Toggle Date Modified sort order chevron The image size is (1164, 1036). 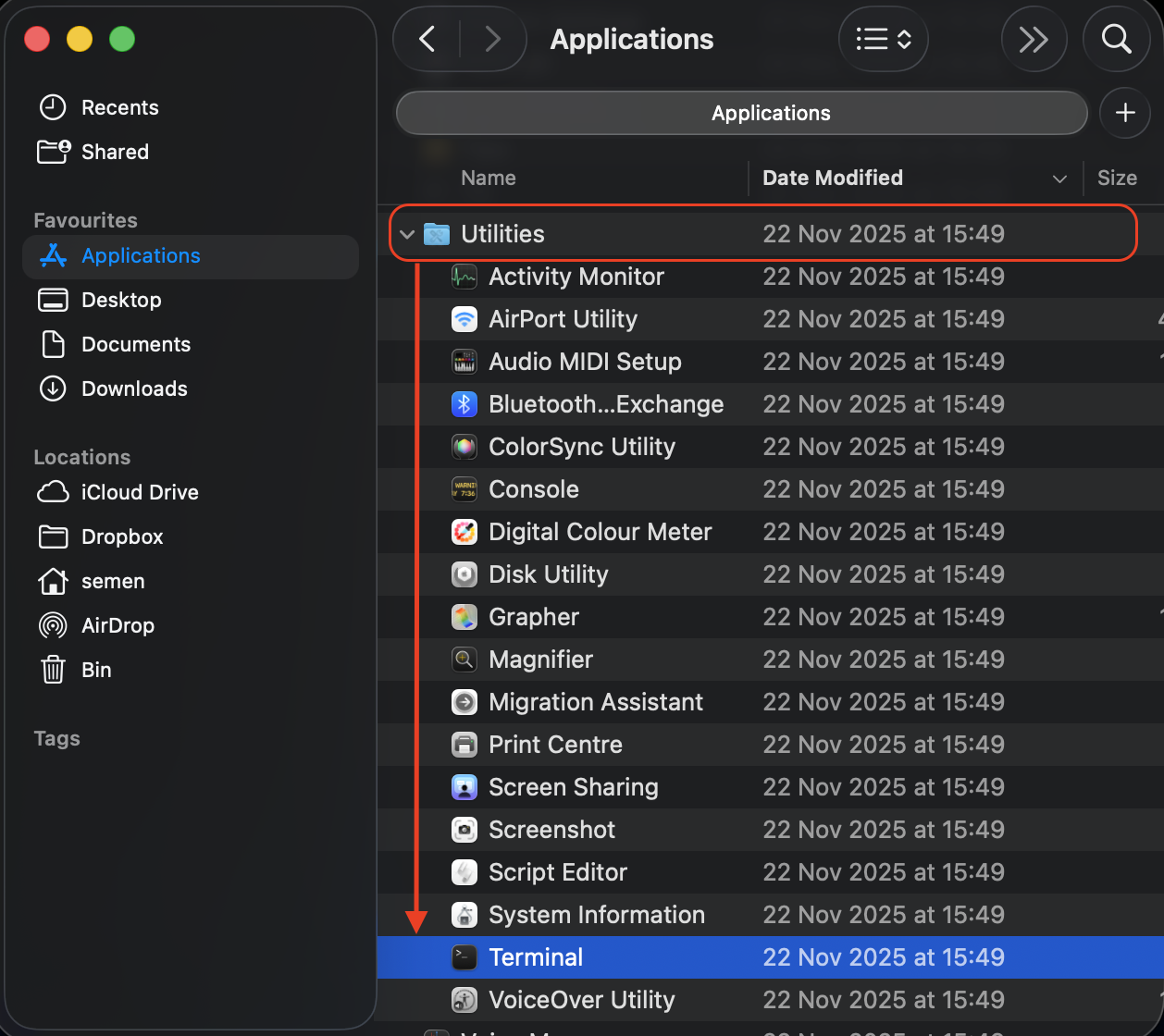tap(1059, 179)
